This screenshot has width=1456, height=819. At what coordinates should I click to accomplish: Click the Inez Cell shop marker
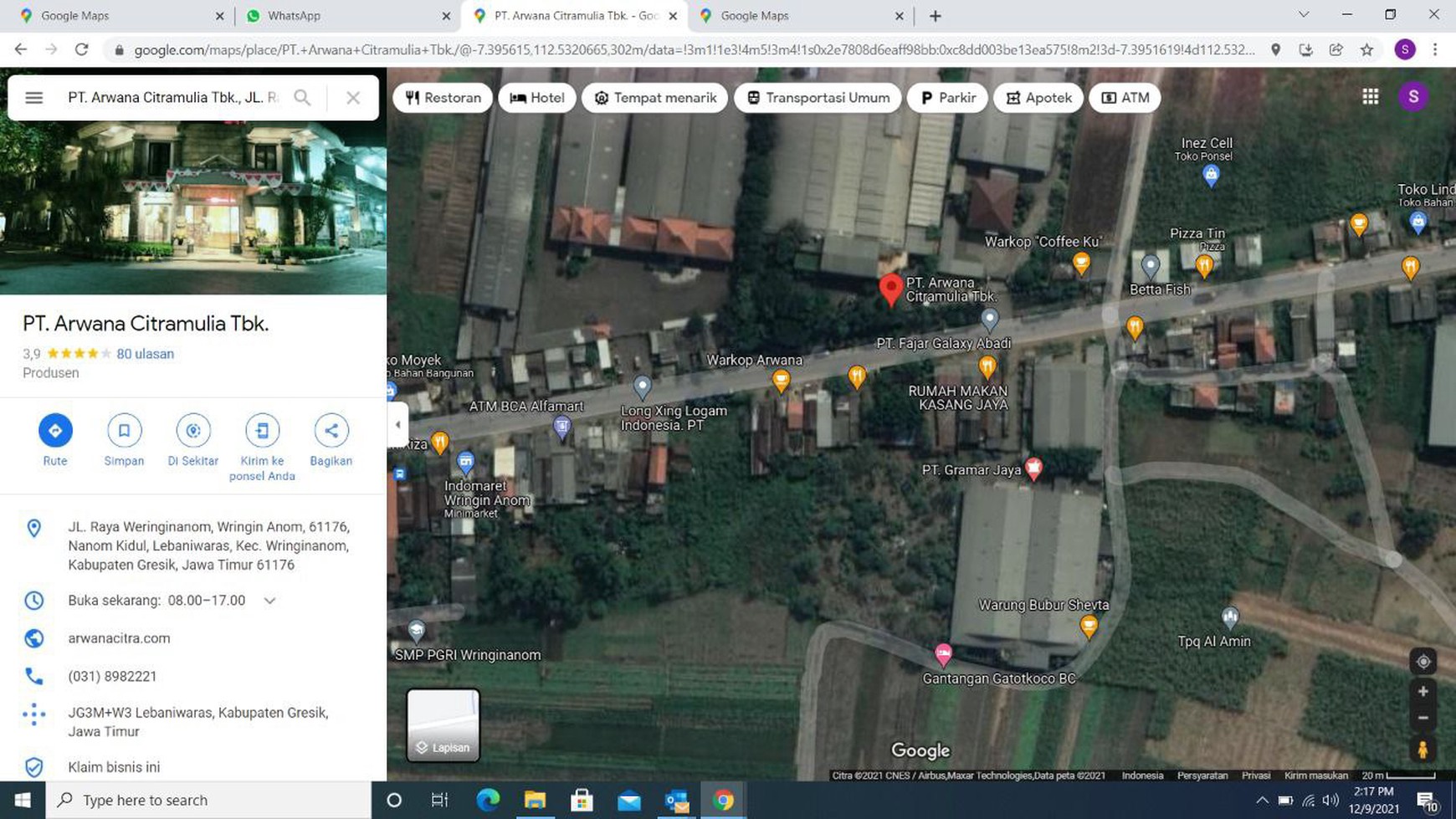(1211, 176)
